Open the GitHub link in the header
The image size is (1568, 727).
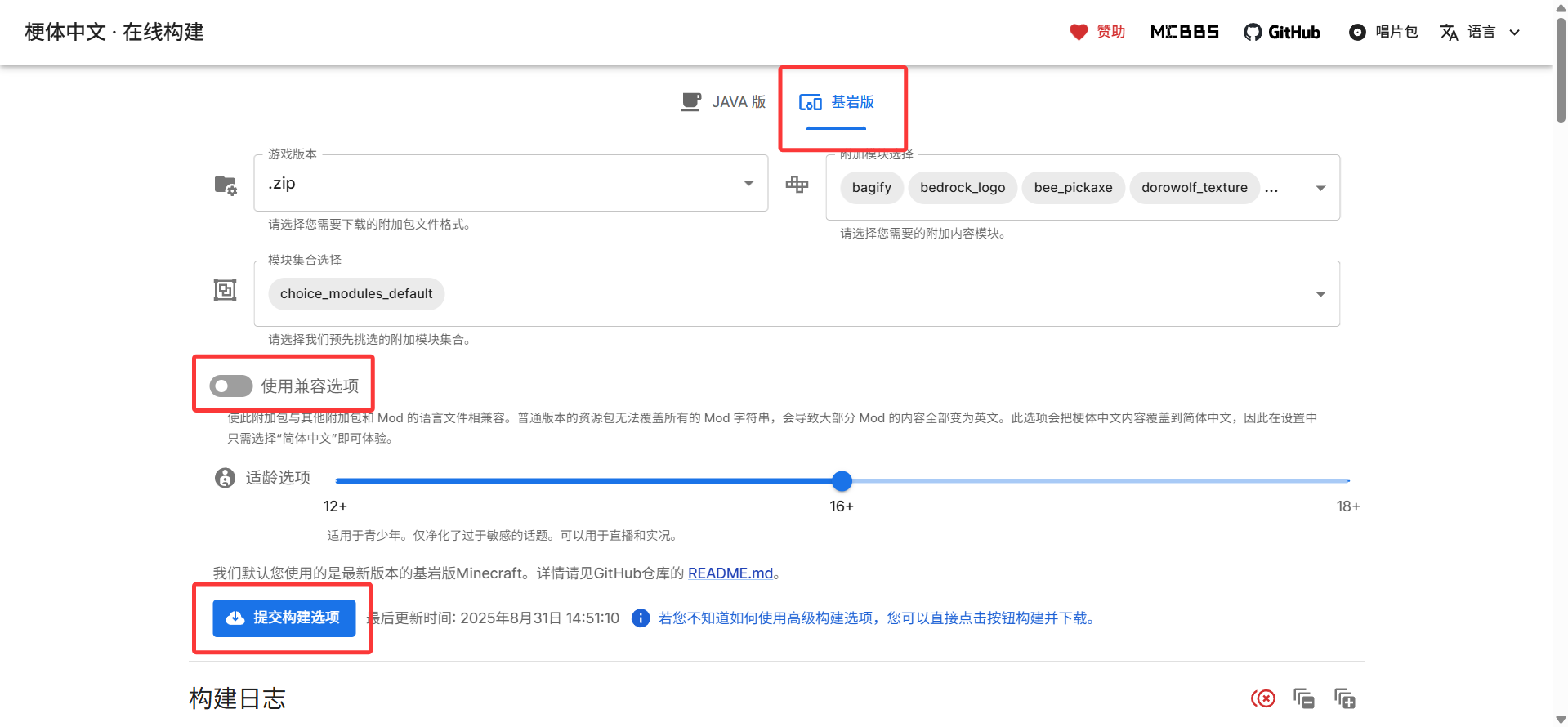[x=1282, y=32]
